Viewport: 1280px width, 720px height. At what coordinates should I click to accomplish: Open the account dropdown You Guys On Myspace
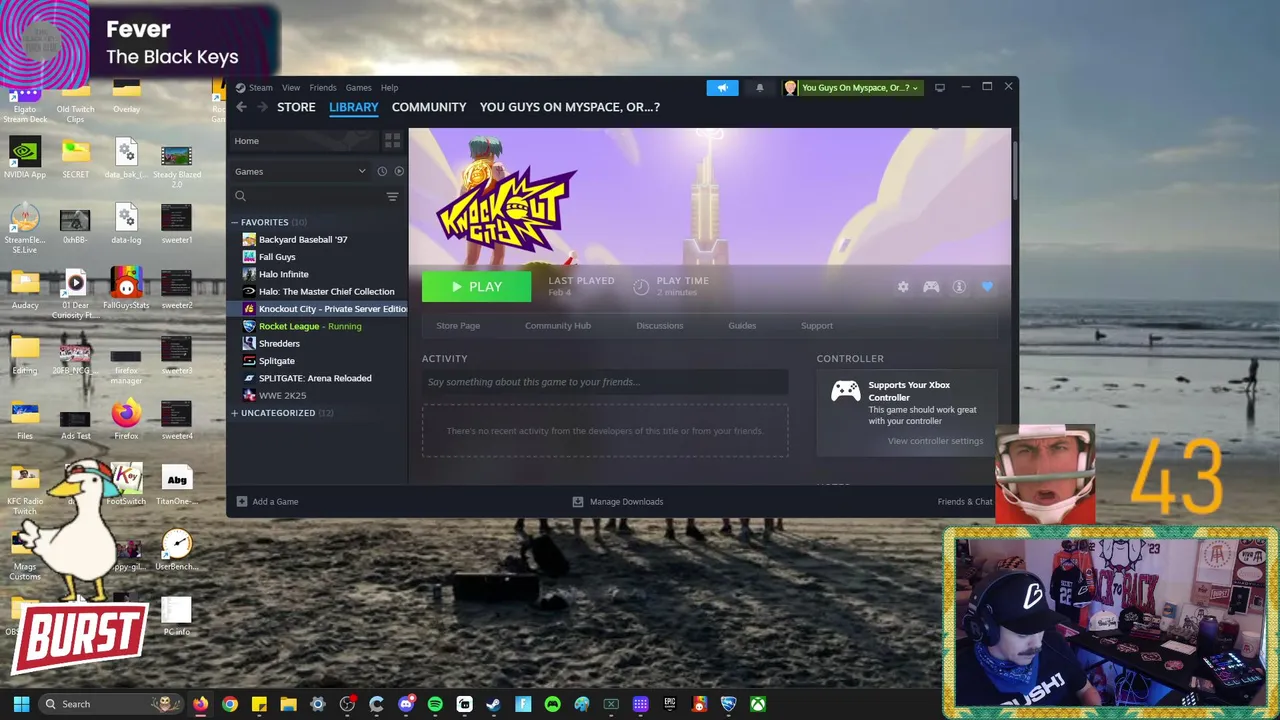click(853, 88)
